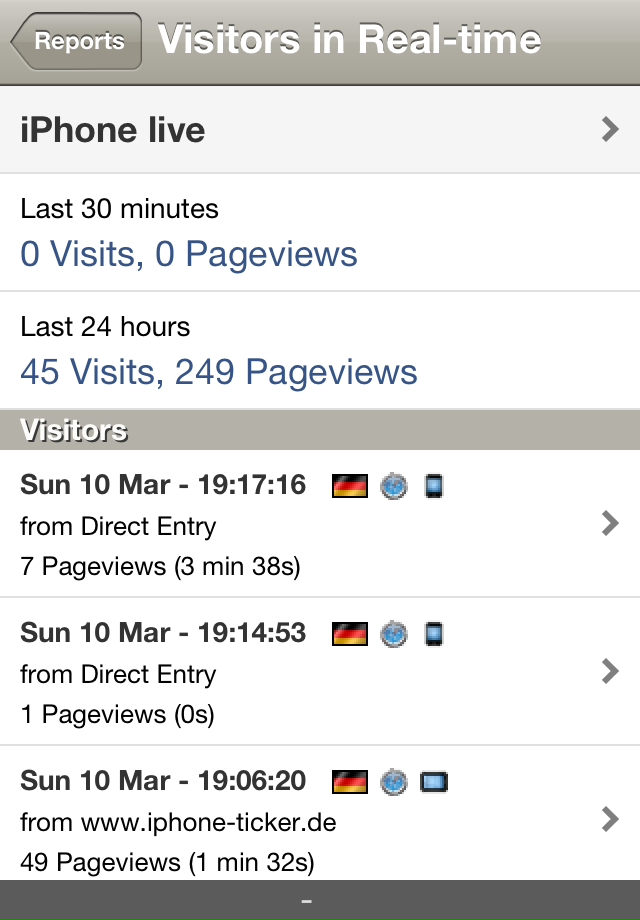Tap the bottom gray status bar

320,900
